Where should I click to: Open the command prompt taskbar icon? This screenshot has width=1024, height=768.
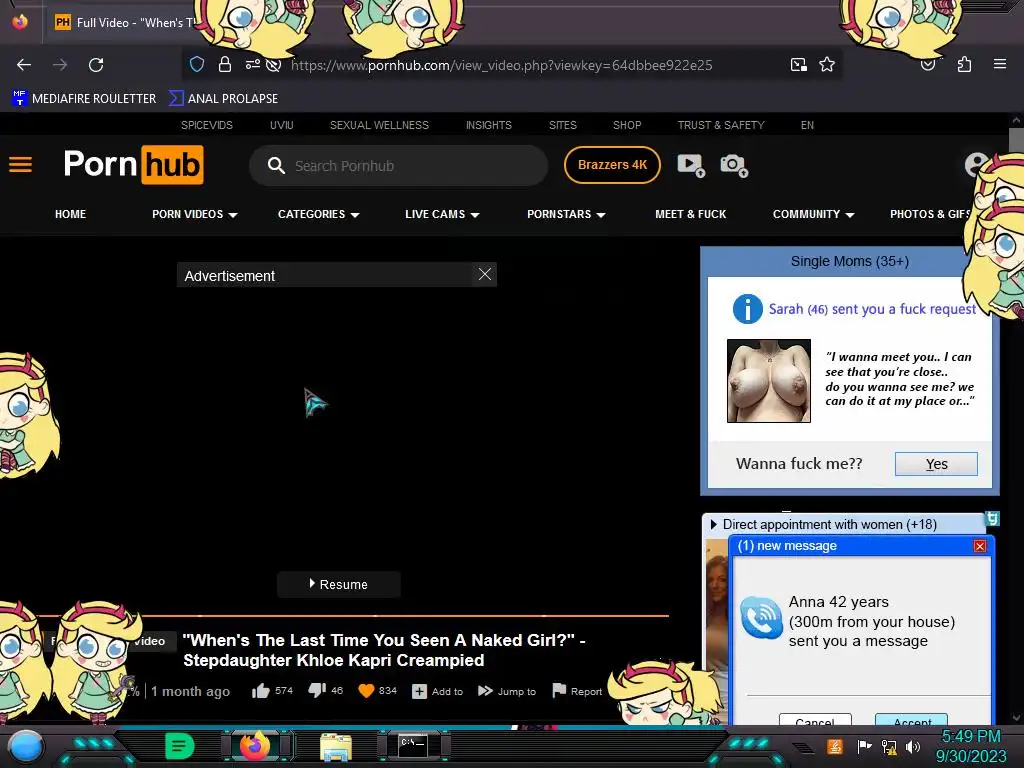coord(413,746)
